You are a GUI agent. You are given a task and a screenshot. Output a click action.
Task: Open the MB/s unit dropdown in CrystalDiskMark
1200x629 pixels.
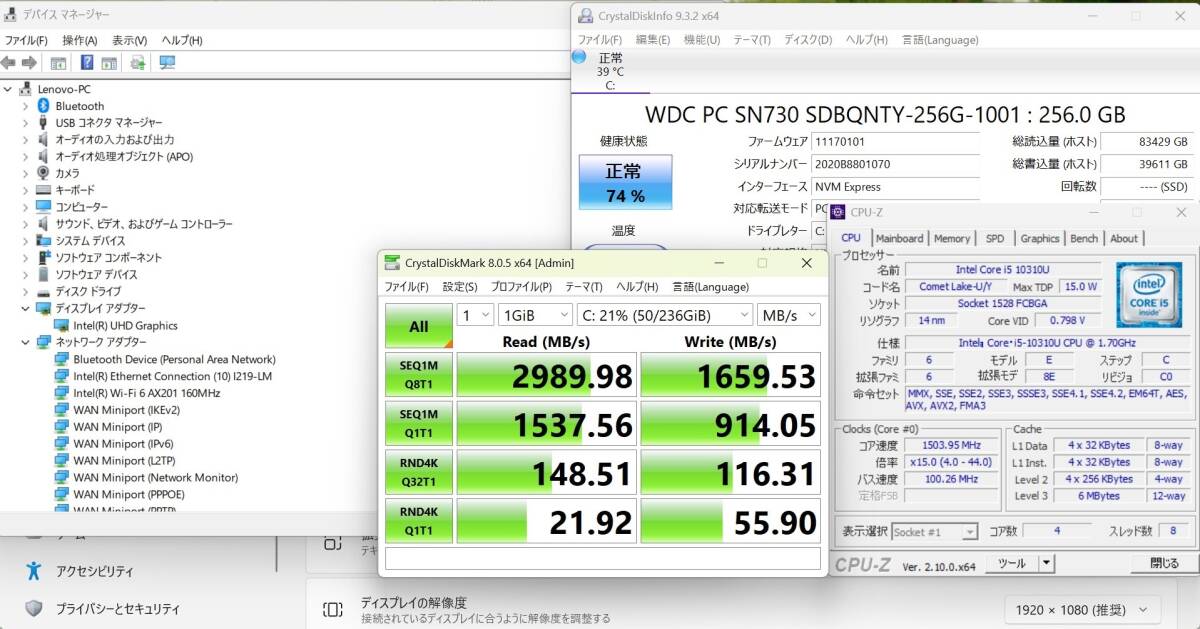tap(789, 315)
